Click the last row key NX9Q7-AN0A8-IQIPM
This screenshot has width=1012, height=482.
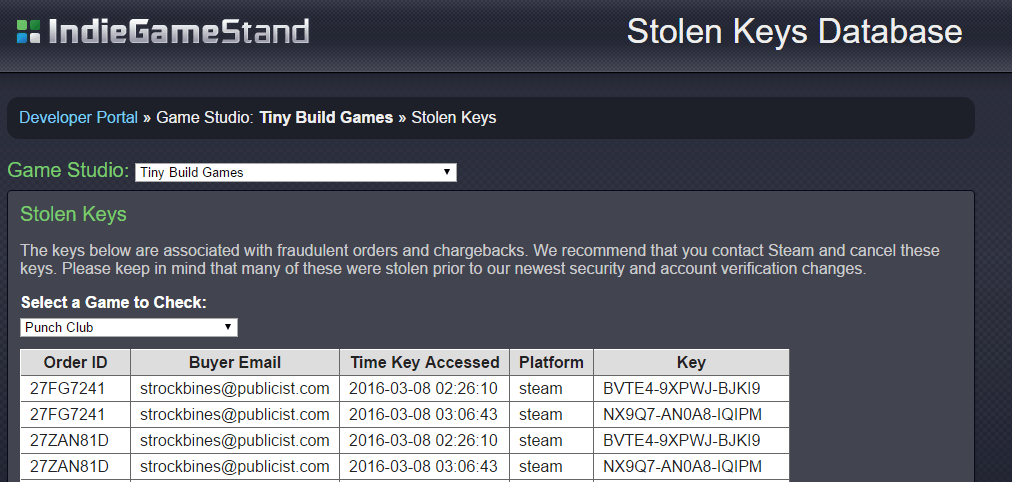point(683,466)
